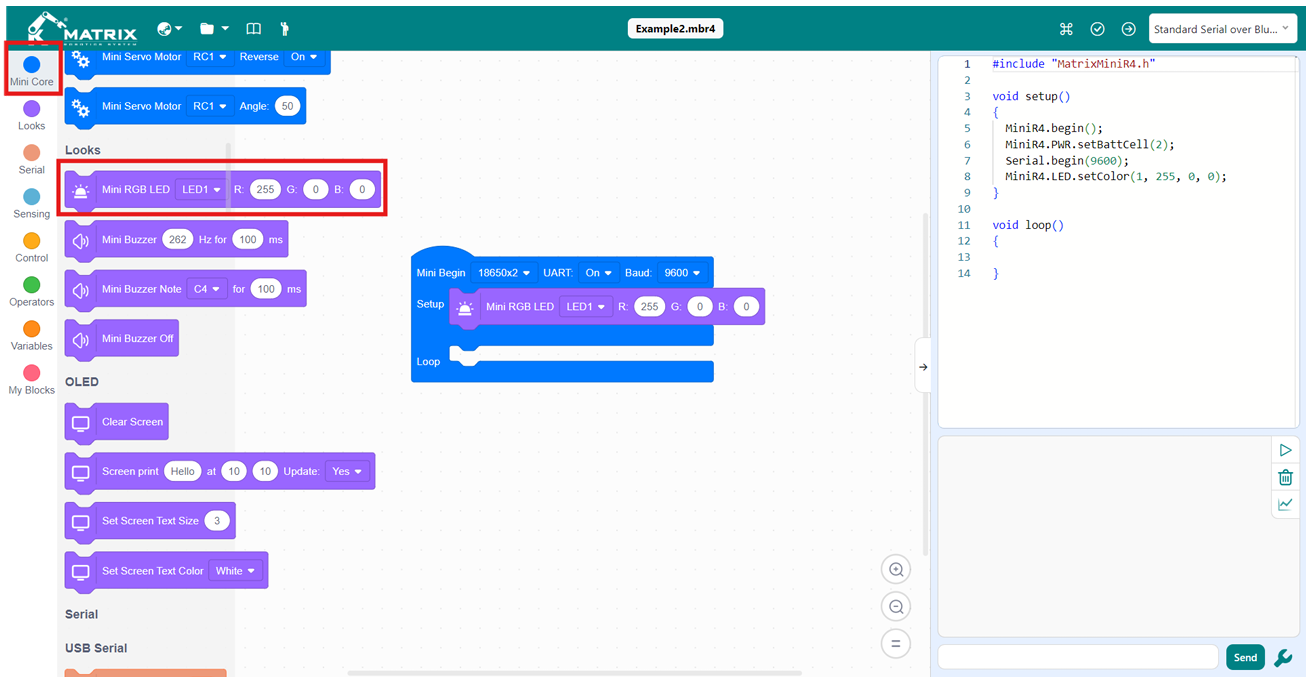This screenshot has height=691, width=1310.
Task: Open RC1 dropdown on Servo Angle block
Action: pos(210,106)
